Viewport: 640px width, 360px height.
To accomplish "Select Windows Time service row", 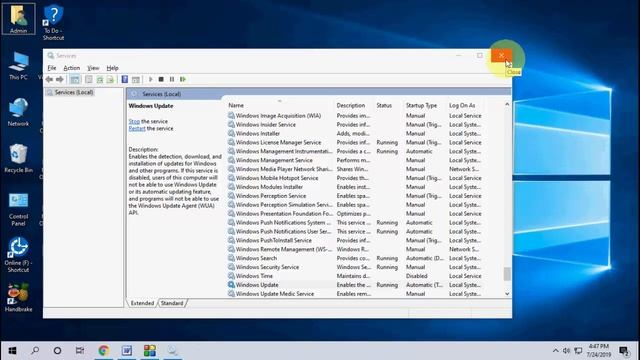I will pos(355,276).
